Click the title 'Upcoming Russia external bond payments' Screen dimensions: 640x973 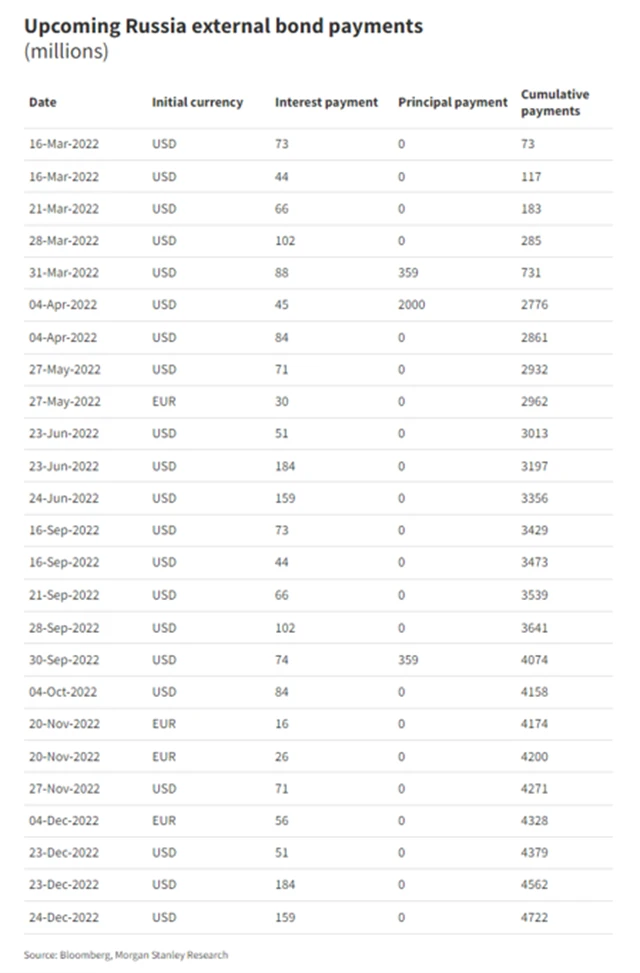[223, 26]
